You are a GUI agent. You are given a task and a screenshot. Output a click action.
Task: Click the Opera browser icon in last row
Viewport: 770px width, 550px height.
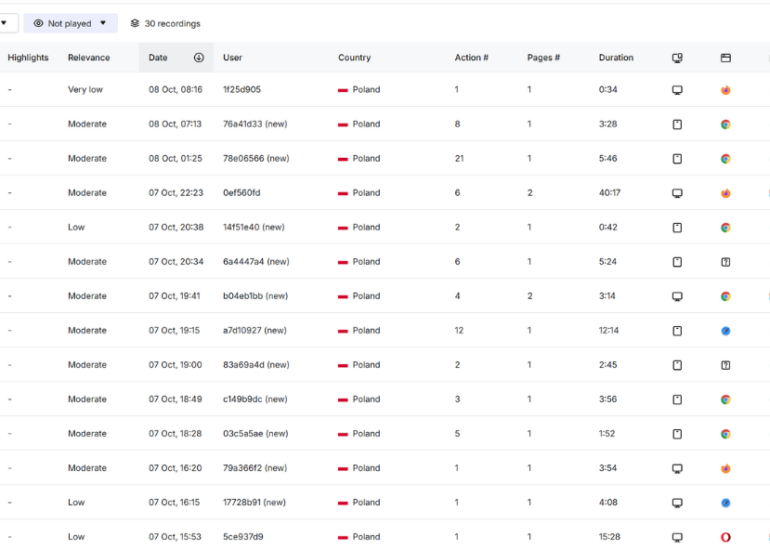725,537
